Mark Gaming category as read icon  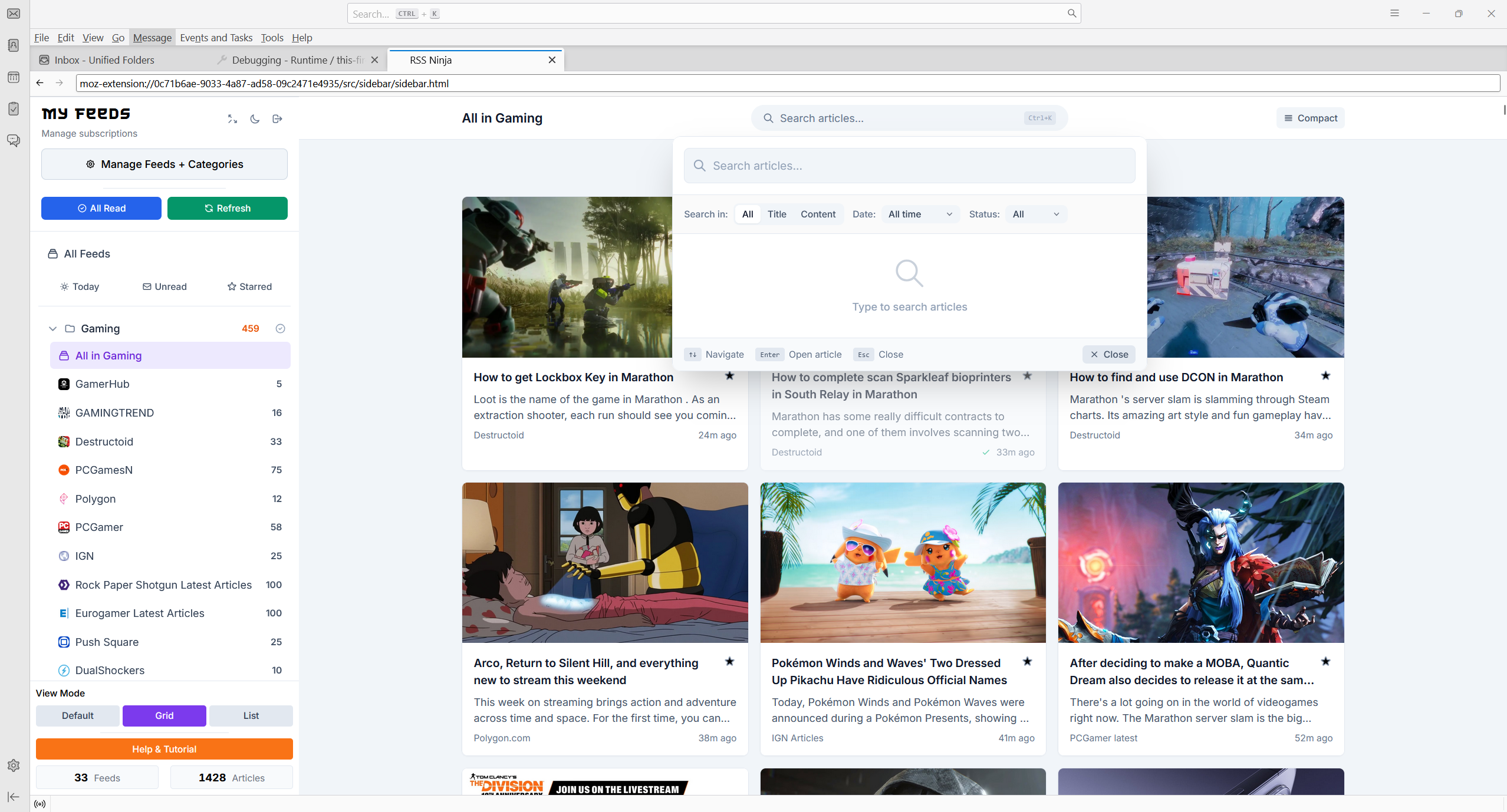[281, 329]
